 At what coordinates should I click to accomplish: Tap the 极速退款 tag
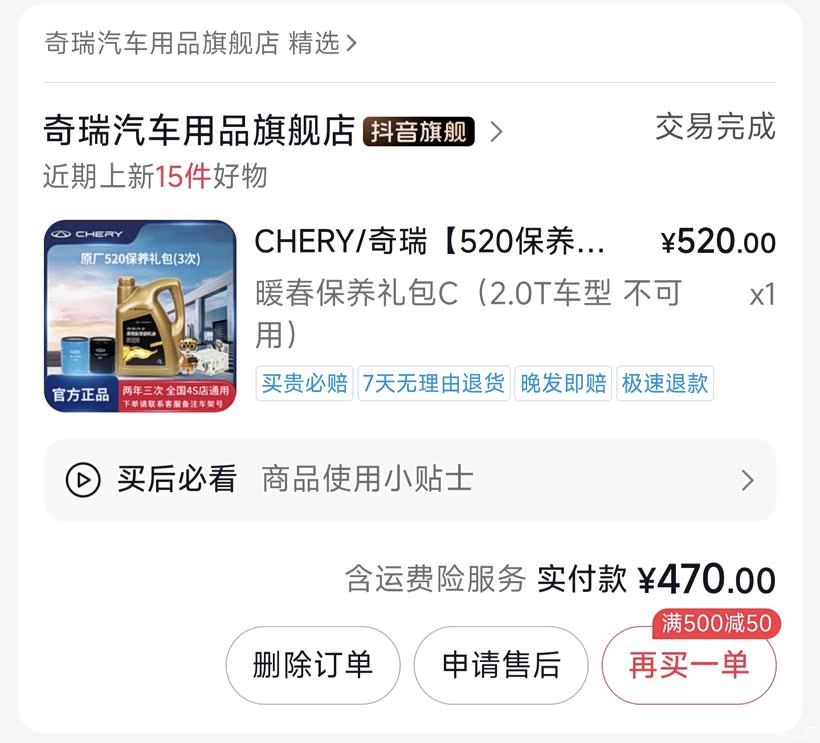pos(665,384)
